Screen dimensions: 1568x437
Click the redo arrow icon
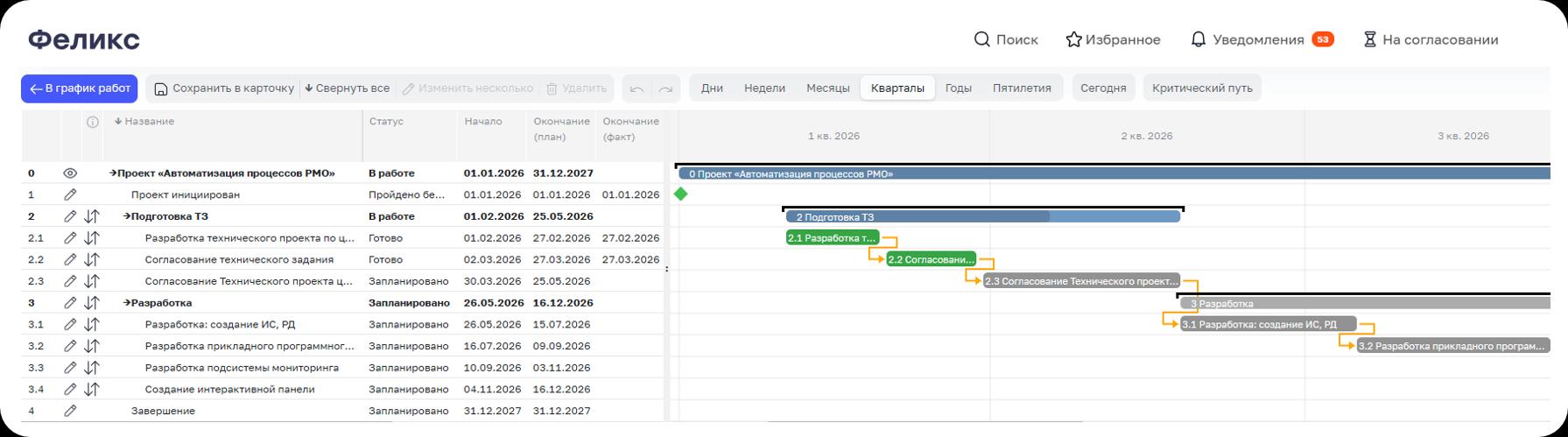665,88
